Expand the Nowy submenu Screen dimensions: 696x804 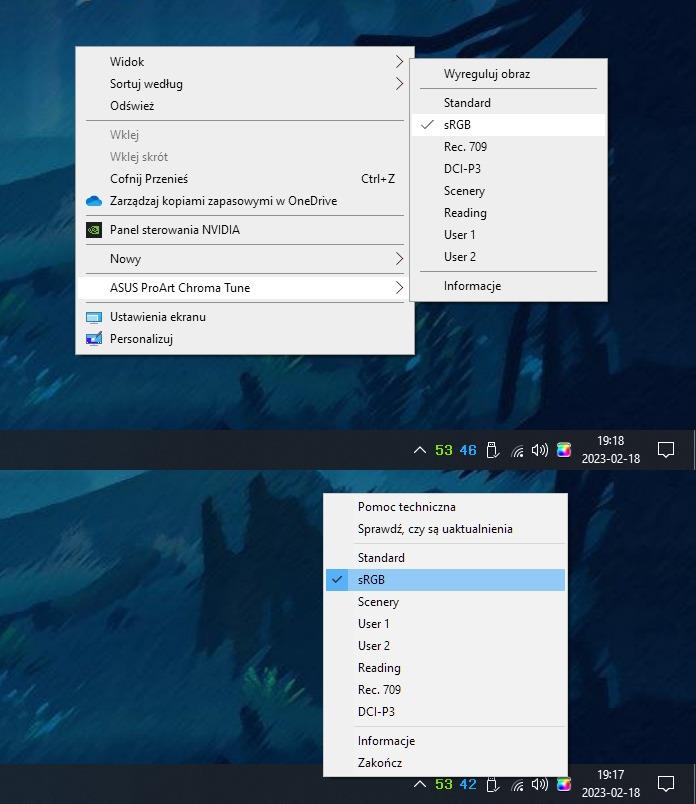coord(245,259)
